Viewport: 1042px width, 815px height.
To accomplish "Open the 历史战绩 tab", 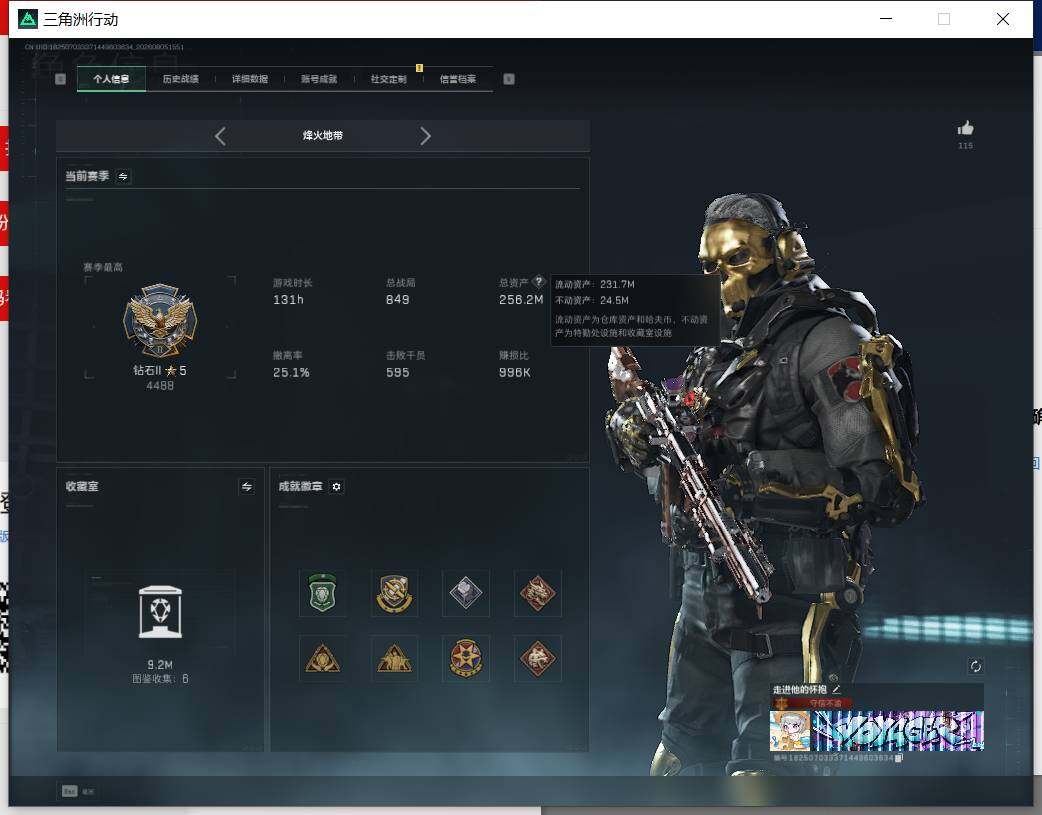I will coord(180,79).
